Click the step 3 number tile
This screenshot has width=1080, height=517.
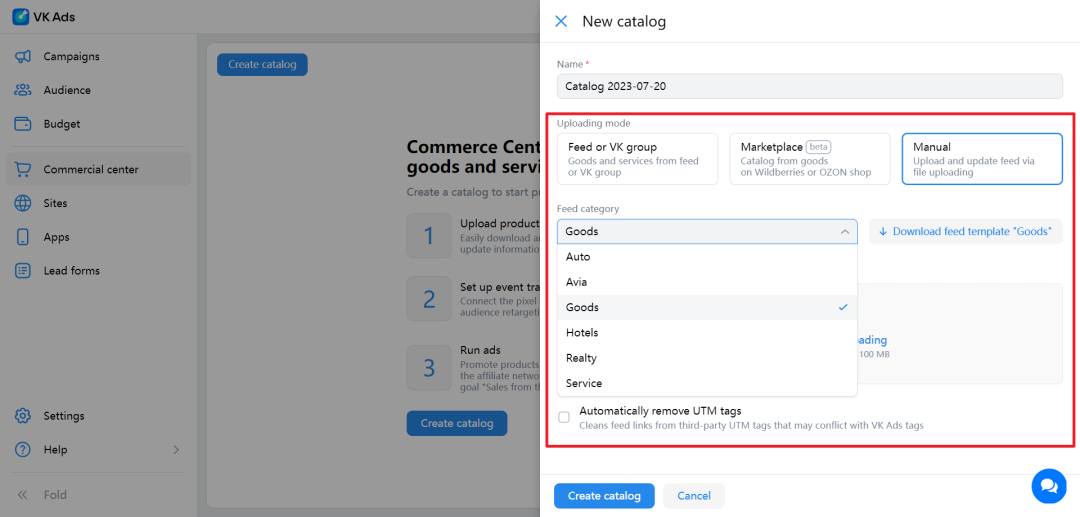(x=429, y=368)
